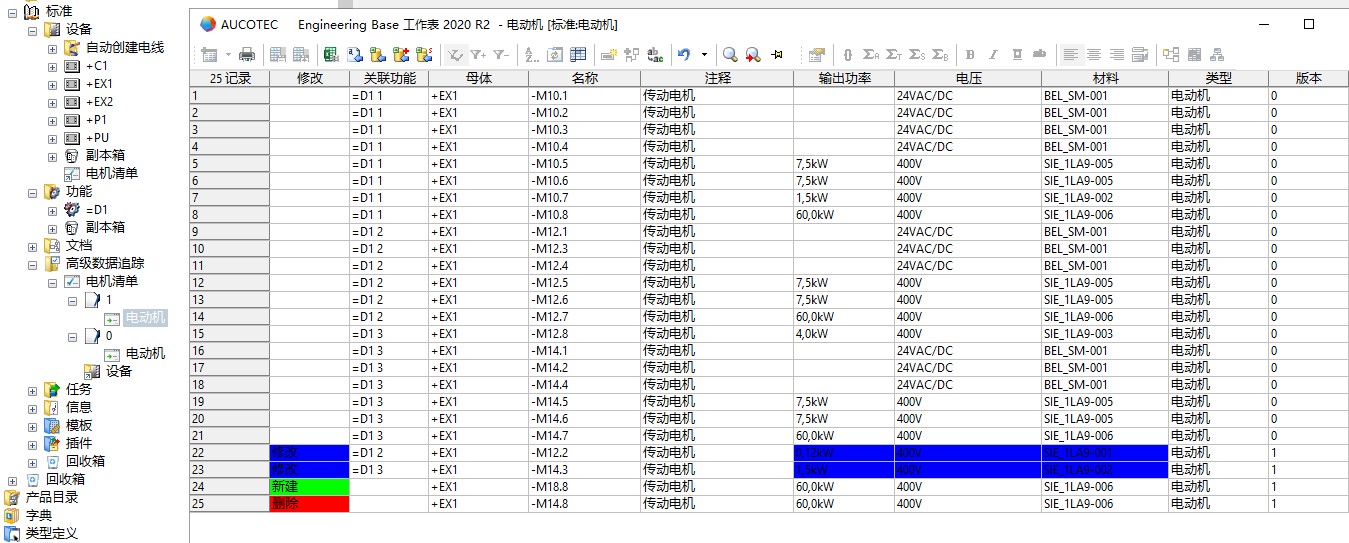Viewport: 1349px width, 543px height.
Task: Click the print icon in the toolbar
Action: [246, 55]
